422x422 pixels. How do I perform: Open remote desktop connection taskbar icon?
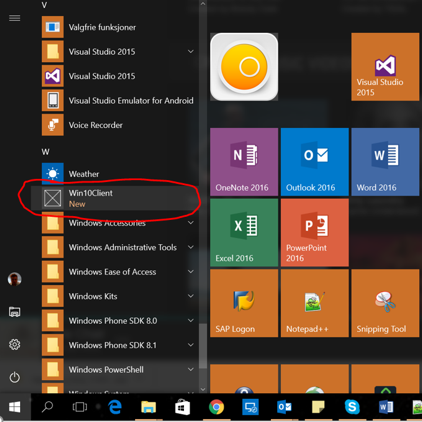pyautogui.click(x=250, y=407)
